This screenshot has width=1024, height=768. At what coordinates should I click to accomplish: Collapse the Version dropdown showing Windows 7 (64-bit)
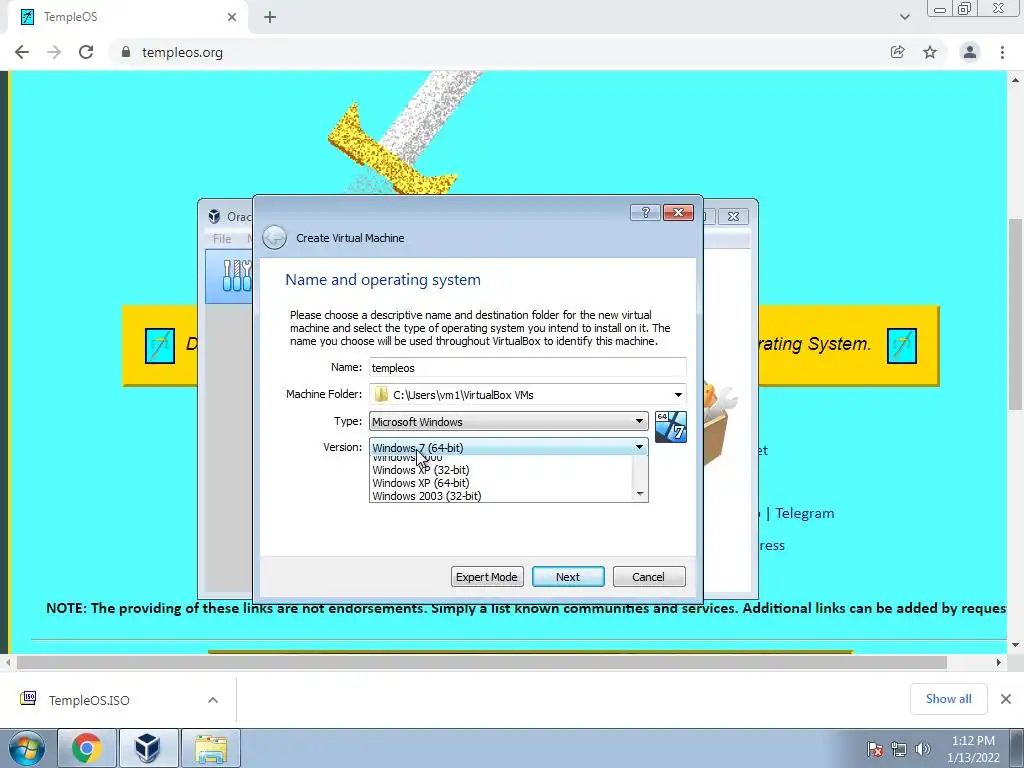(x=508, y=447)
